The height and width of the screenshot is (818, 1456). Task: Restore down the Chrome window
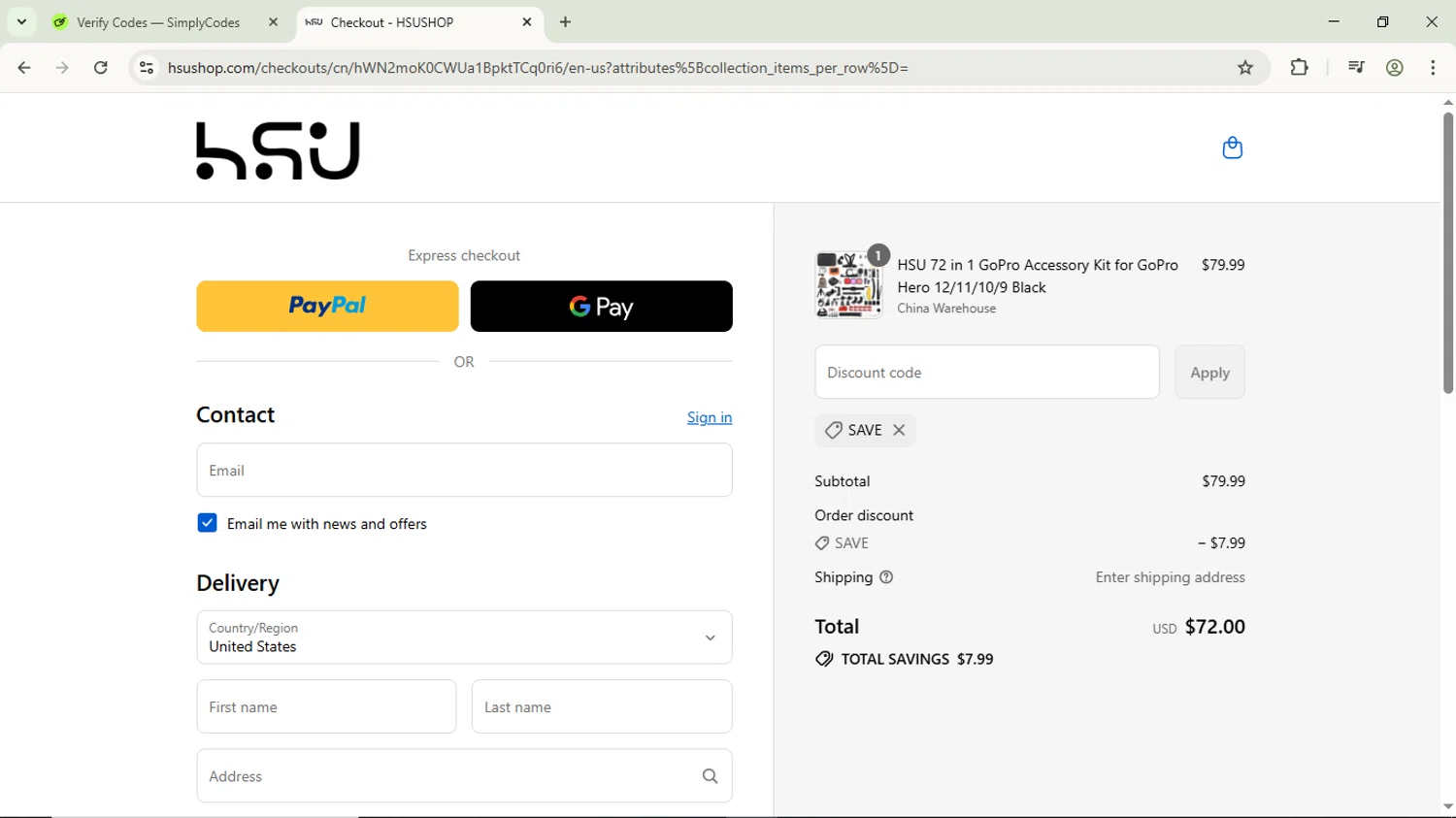click(x=1383, y=21)
